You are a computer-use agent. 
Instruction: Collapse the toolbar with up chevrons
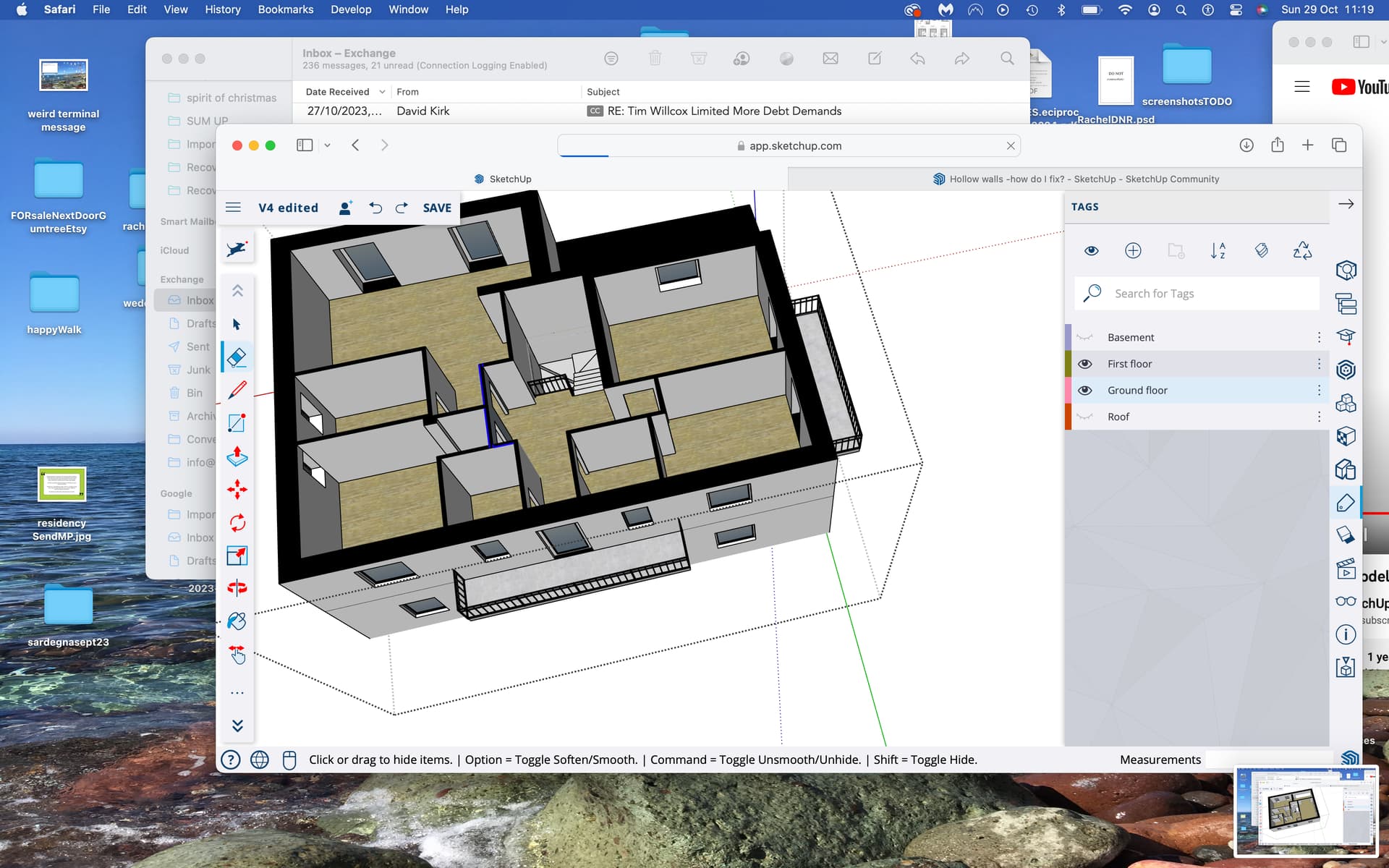coord(237,291)
